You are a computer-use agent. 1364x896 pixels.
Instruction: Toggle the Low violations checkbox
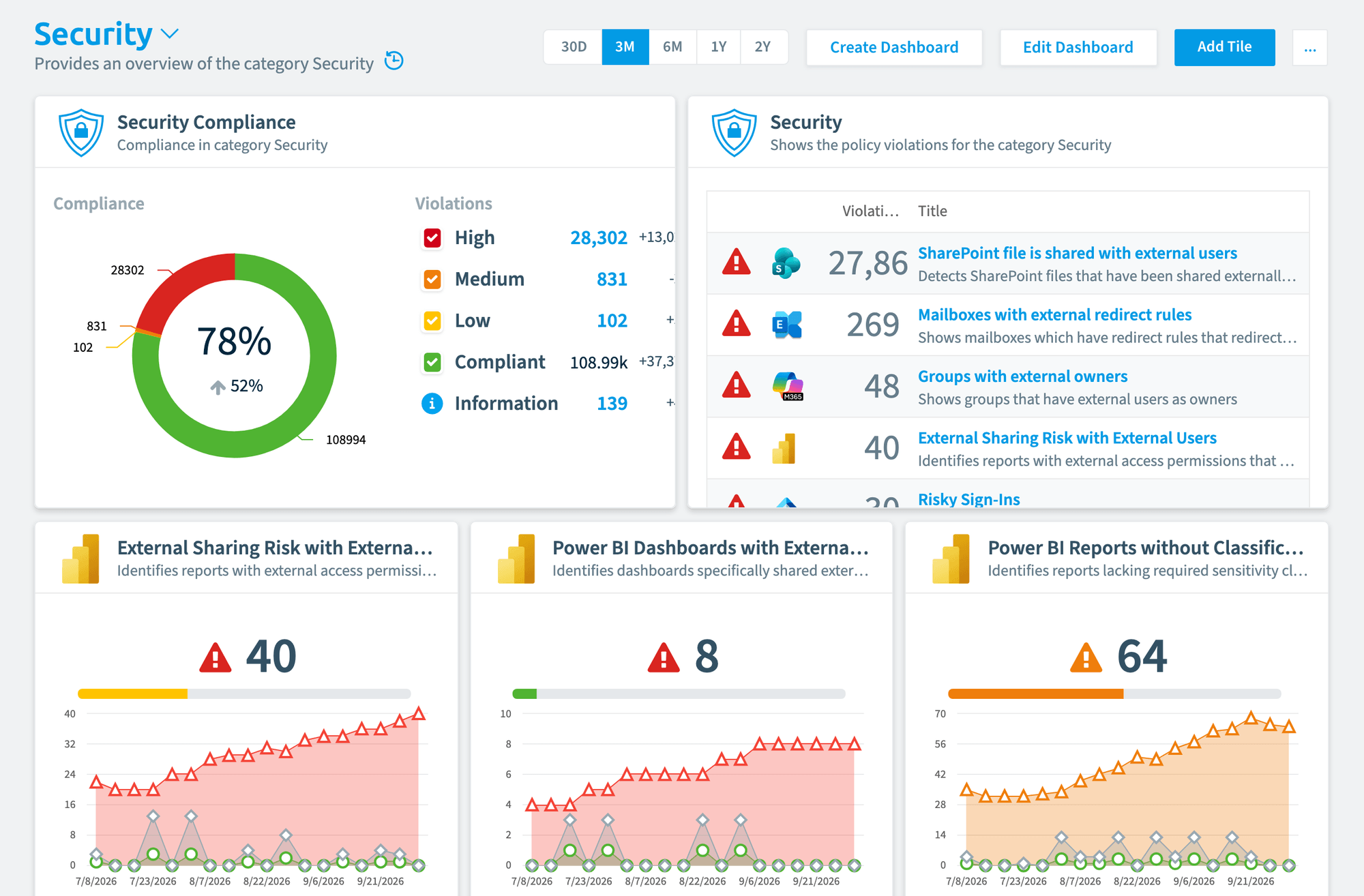(432, 320)
